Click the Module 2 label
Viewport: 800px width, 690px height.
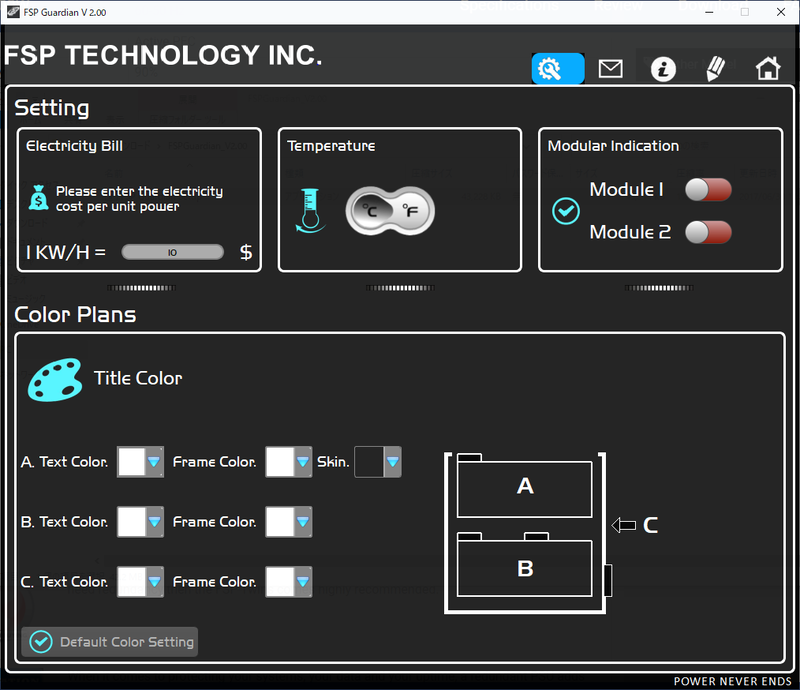(630, 232)
